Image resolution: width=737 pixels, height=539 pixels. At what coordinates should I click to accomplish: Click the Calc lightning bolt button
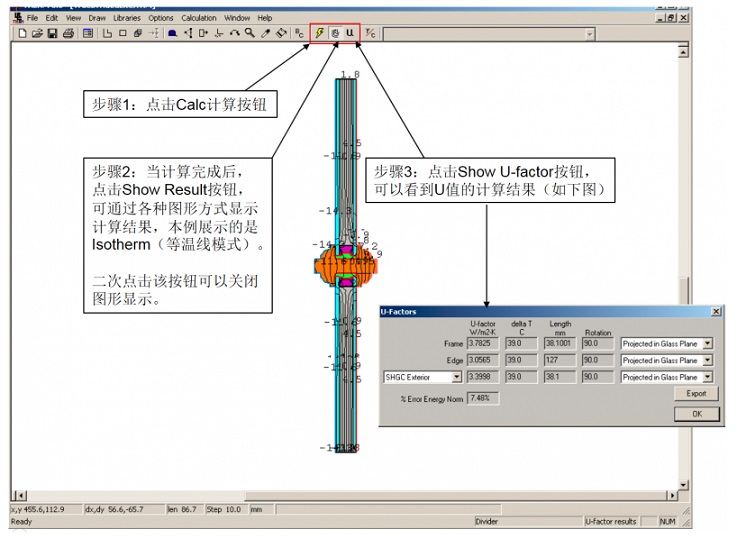coord(319,33)
